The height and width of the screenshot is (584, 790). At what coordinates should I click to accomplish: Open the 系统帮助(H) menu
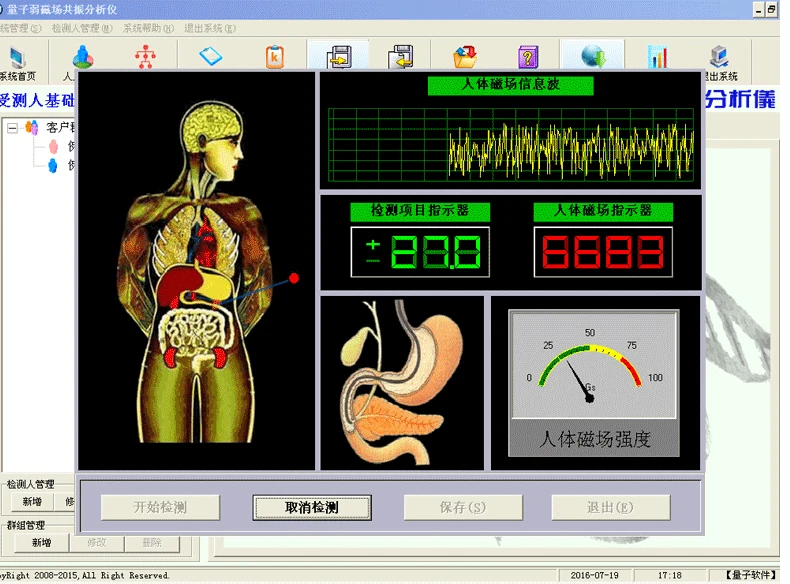[x=148, y=28]
